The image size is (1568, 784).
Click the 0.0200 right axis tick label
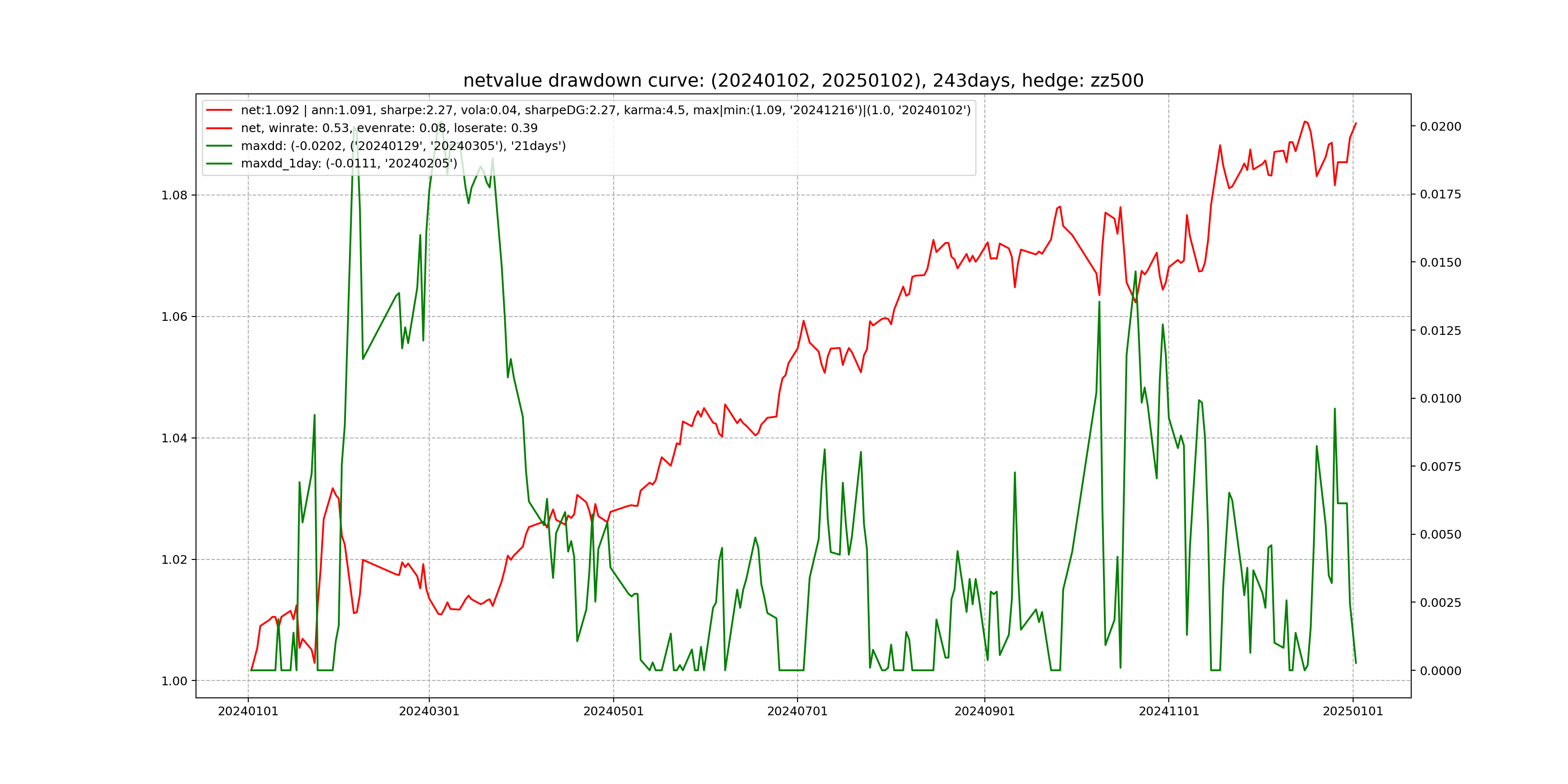(x=1440, y=127)
